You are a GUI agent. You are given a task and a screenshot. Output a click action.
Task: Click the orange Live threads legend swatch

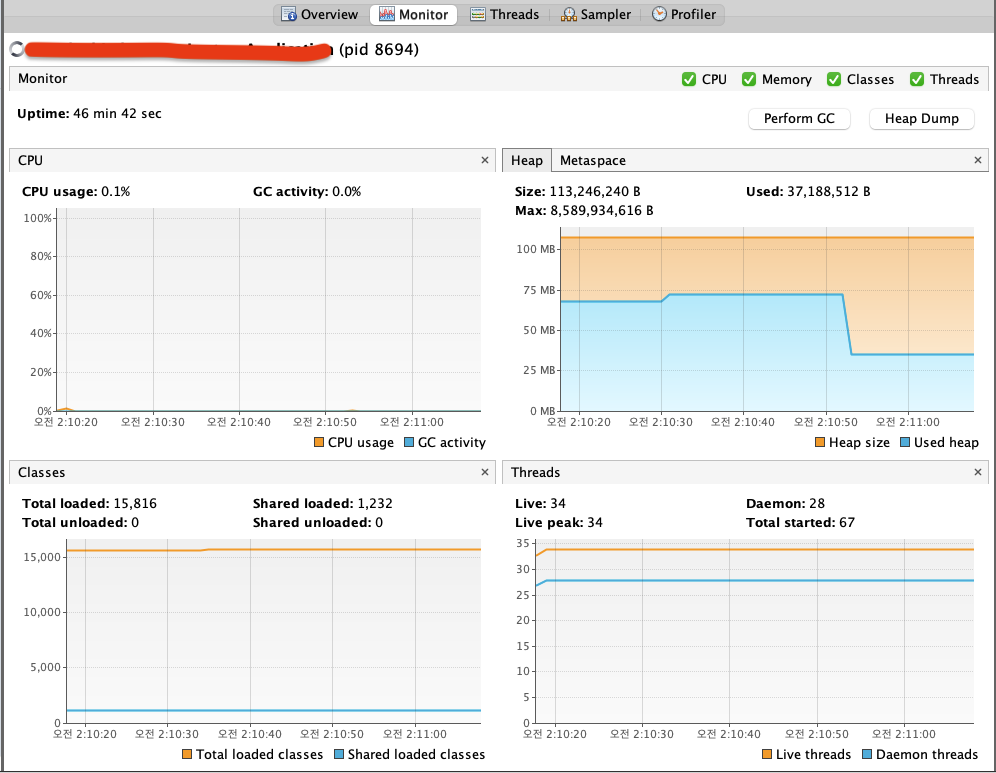pyautogui.click(x=766, y=754)
